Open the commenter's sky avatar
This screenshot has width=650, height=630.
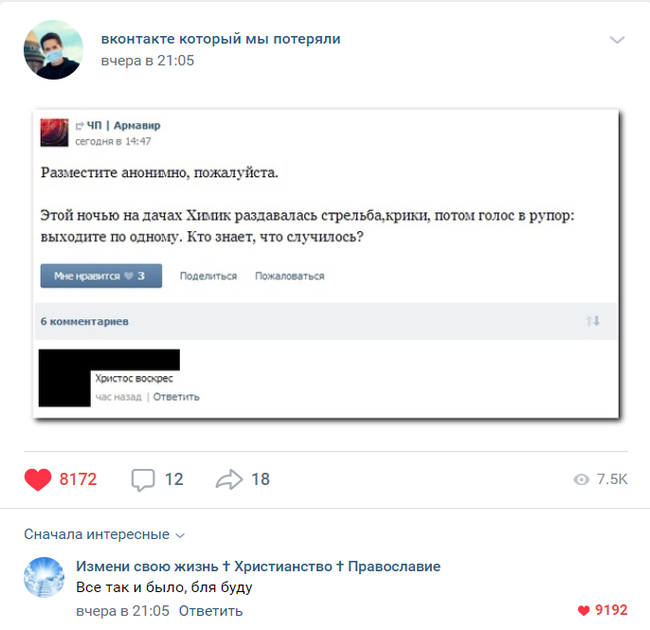(44, 577)
